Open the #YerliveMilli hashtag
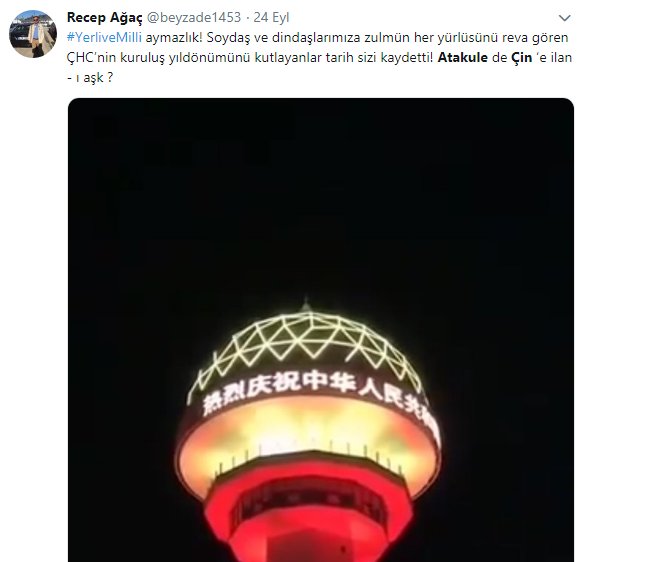This screenshot has height=562, width=670. 104,38
